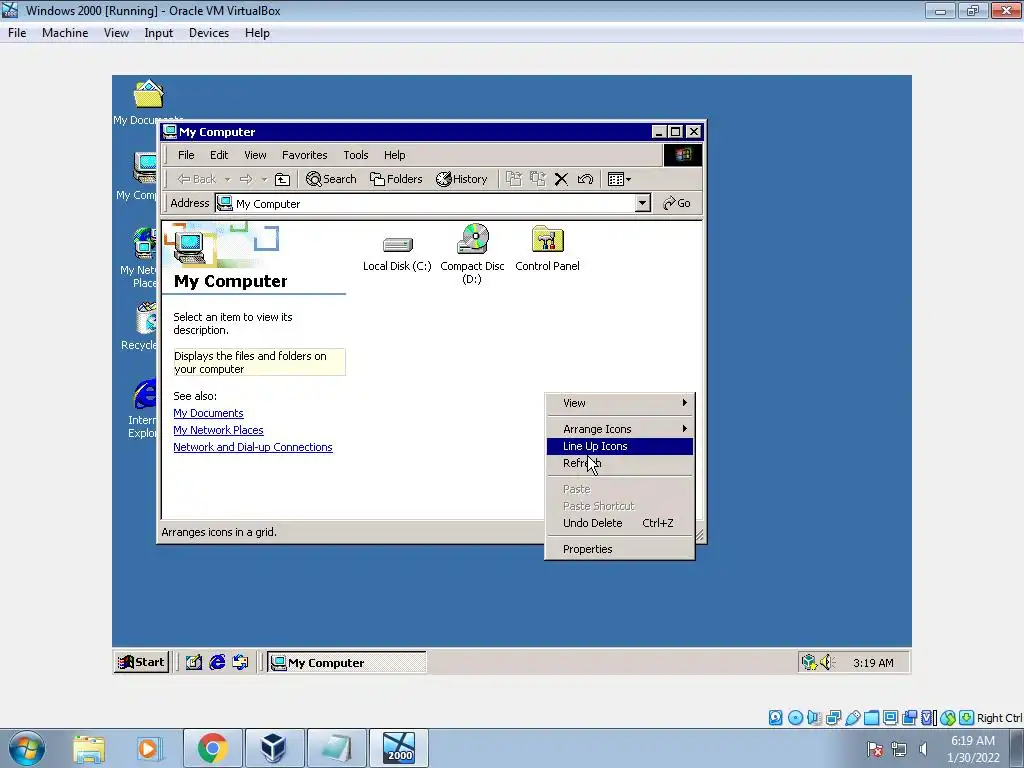Click VirtualBox display status icon
This screenshot has width=1024, height=768.
[x=891, y=718]
